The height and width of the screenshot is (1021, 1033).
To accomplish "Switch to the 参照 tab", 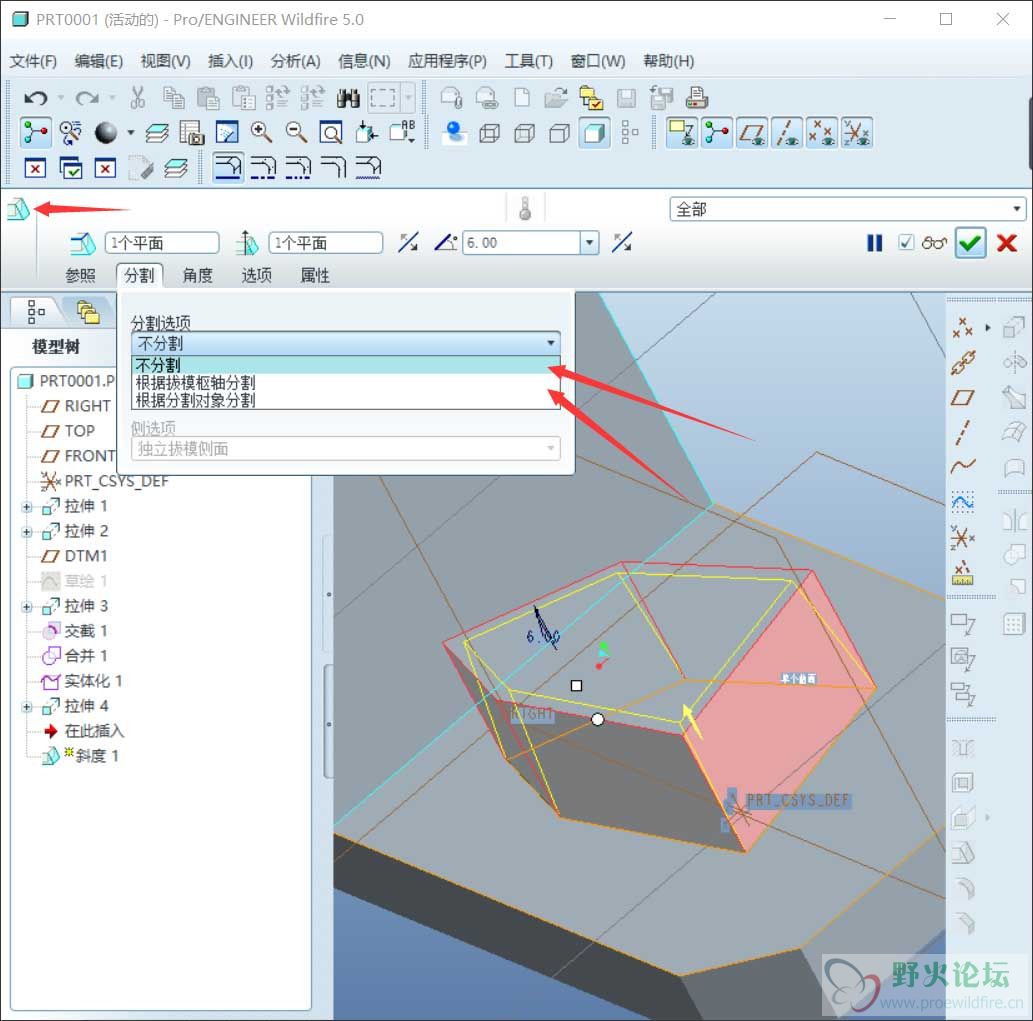I will click(80, 275).
